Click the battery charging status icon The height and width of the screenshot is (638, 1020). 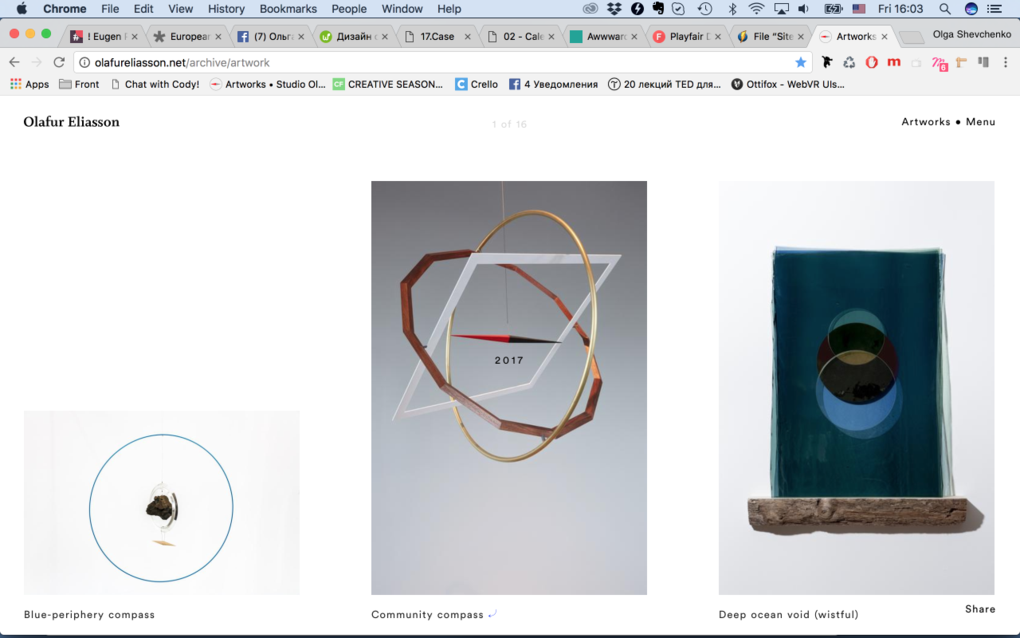(x=833, y=9)
